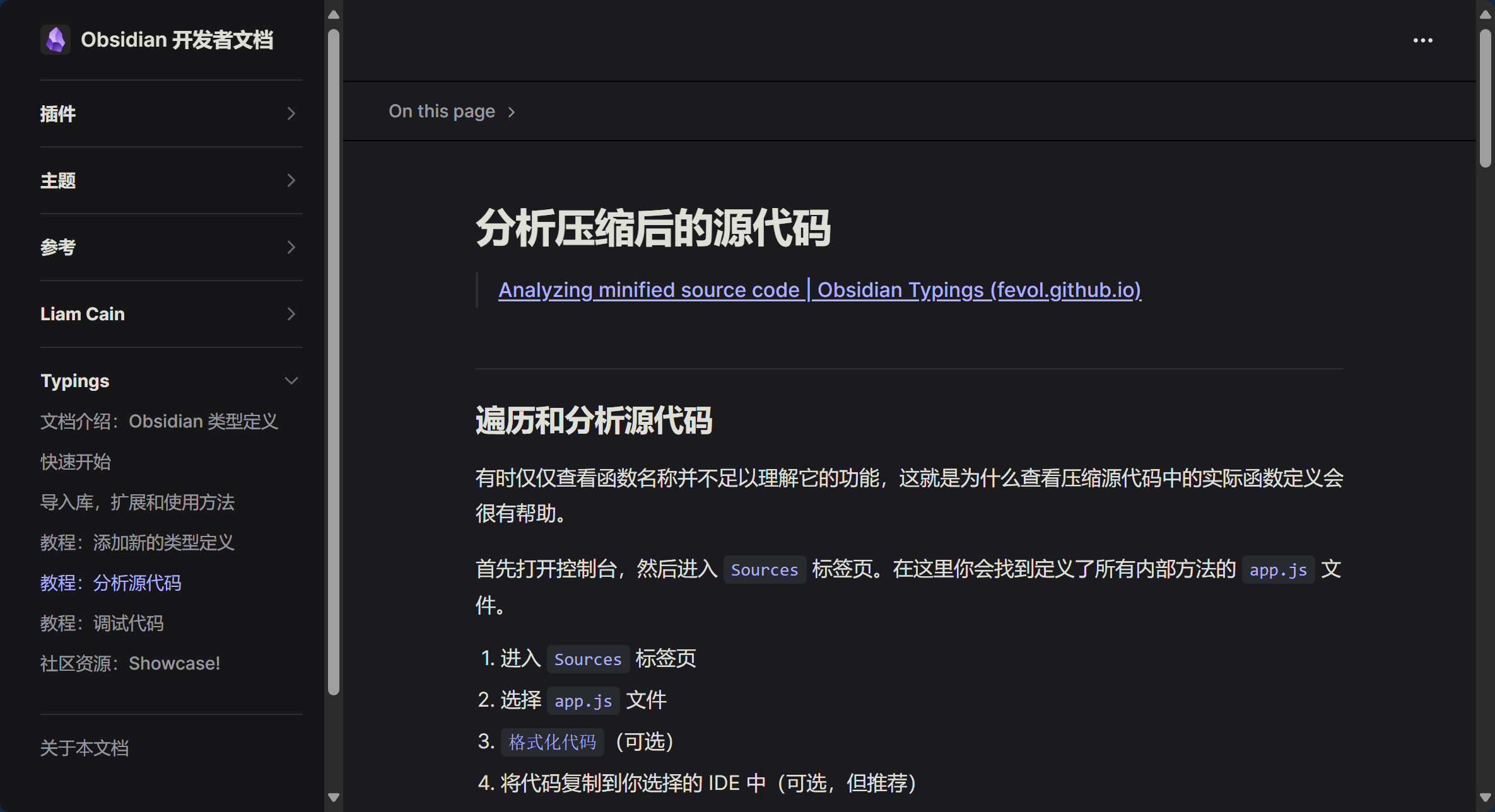
Task: Expand the On this page chevron
Action: coord(512,112)
